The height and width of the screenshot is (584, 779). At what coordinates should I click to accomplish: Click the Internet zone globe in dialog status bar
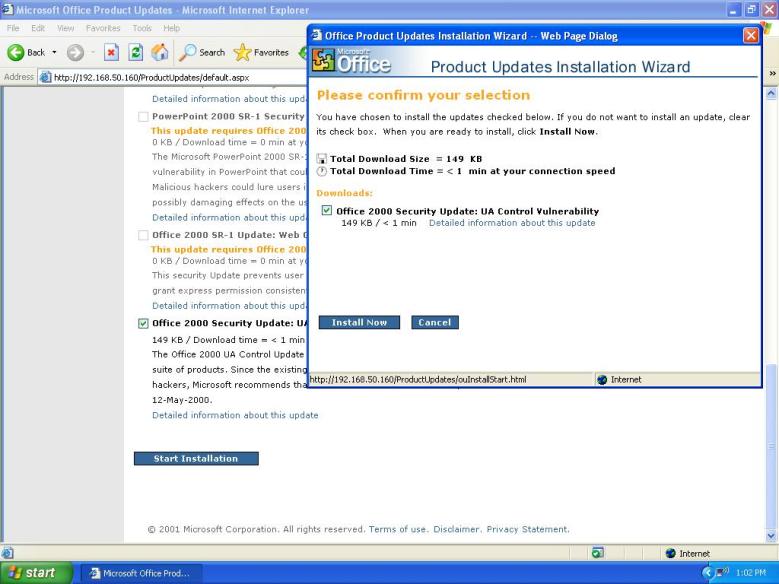tap(602, 380)
